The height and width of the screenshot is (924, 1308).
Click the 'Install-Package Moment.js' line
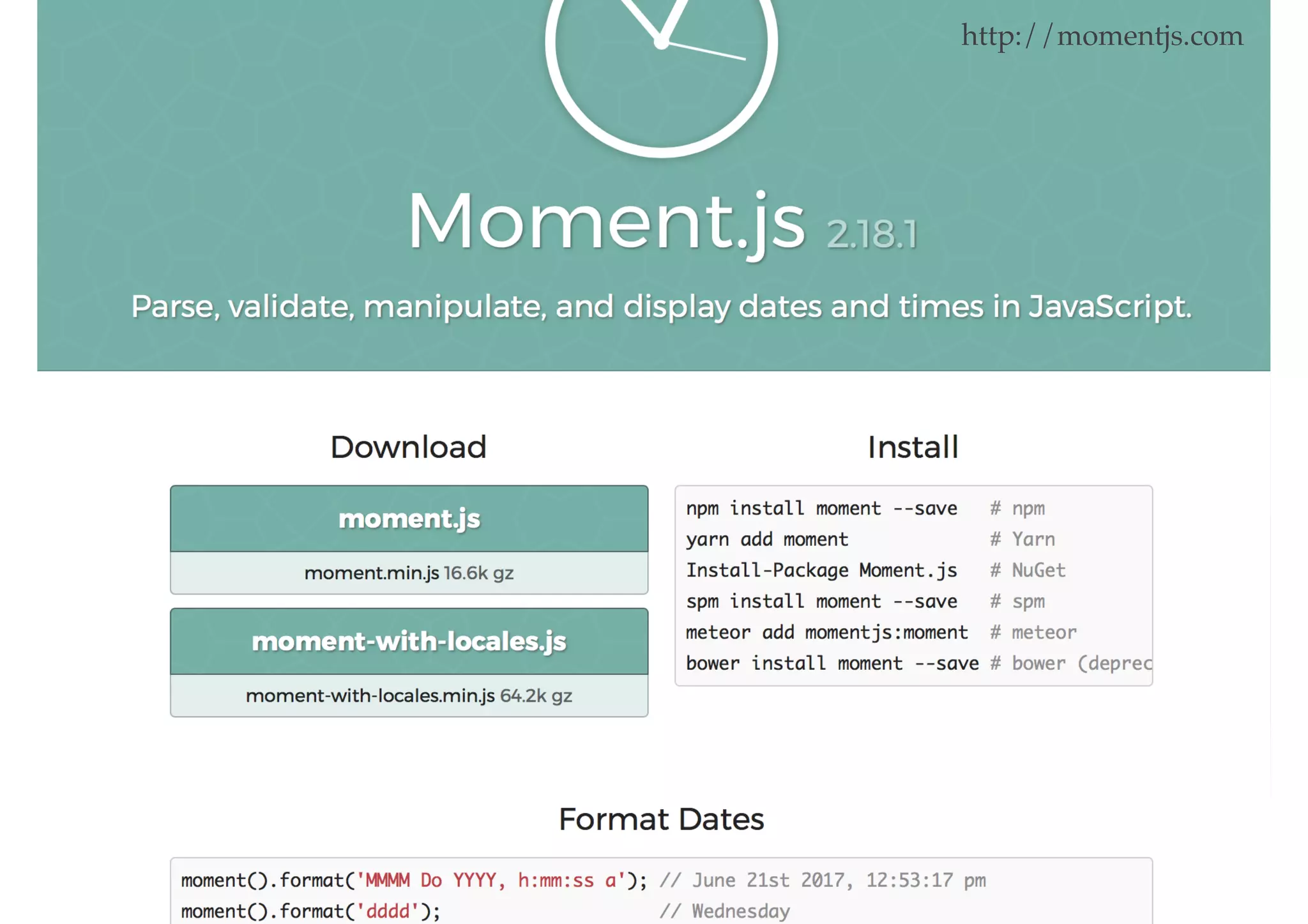[x=821, y=570]
